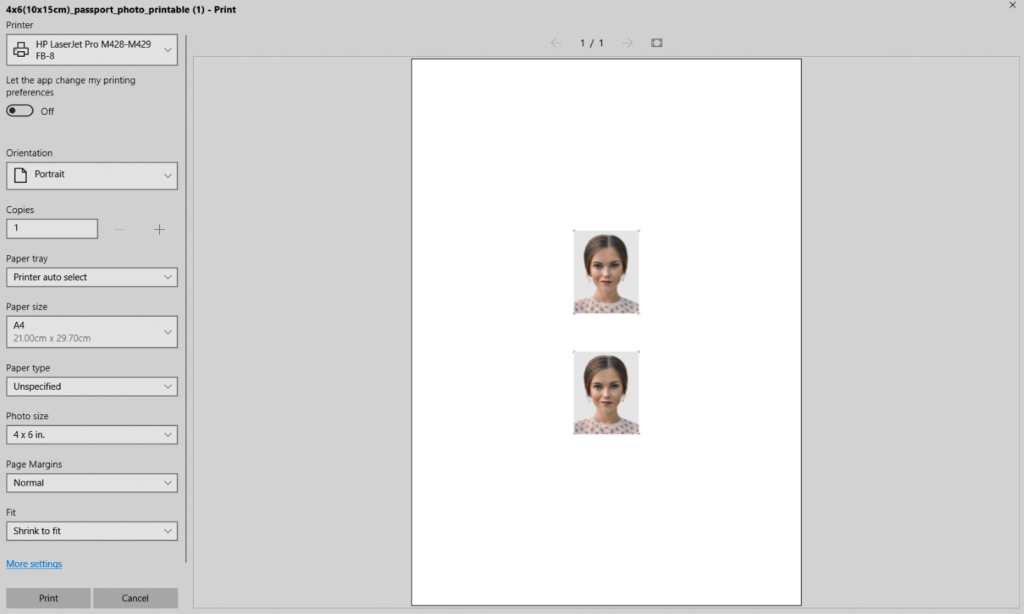Screen dimensions: 1024x614
Task: Enable the app change printing preferences switch
Action: coord(19,111)
